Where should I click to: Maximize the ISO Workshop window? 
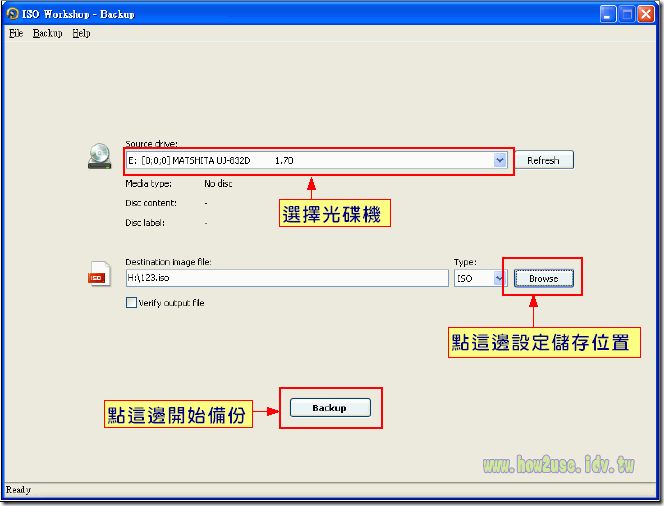pyautogui.click(x=627, y=14)
